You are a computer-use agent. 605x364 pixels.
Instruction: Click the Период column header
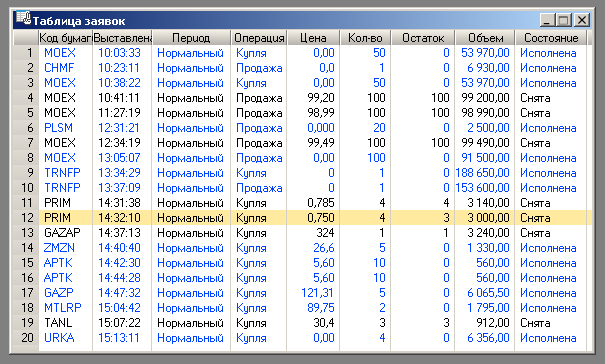pyautogui.click(x=191, y=38)
